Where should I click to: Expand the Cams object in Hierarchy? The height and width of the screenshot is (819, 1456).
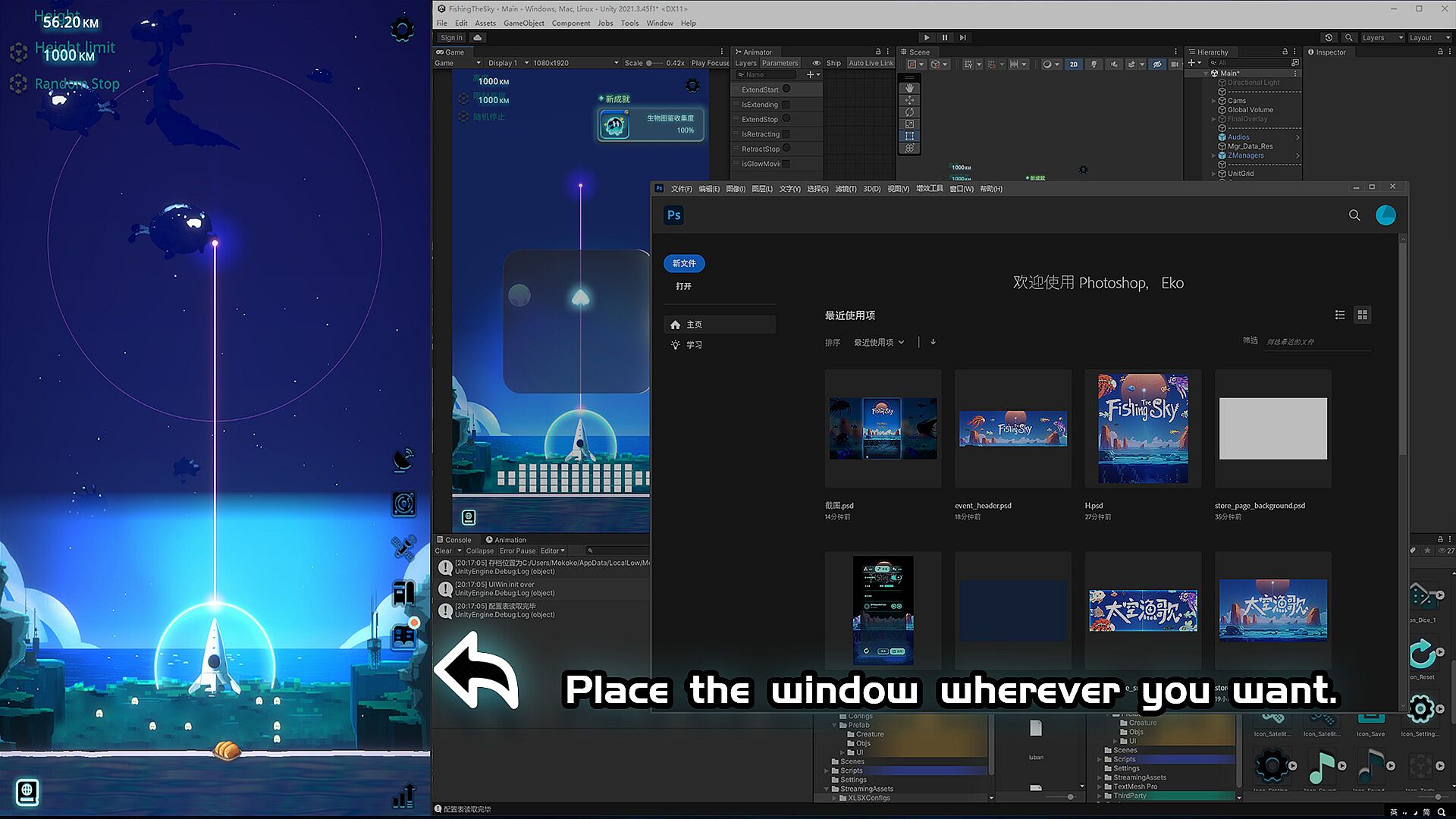(x=1213, y=101)
